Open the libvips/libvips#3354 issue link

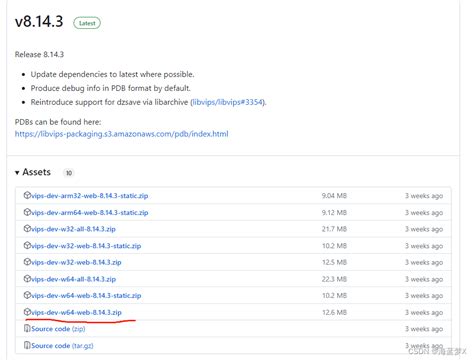[x=228, y=102]
